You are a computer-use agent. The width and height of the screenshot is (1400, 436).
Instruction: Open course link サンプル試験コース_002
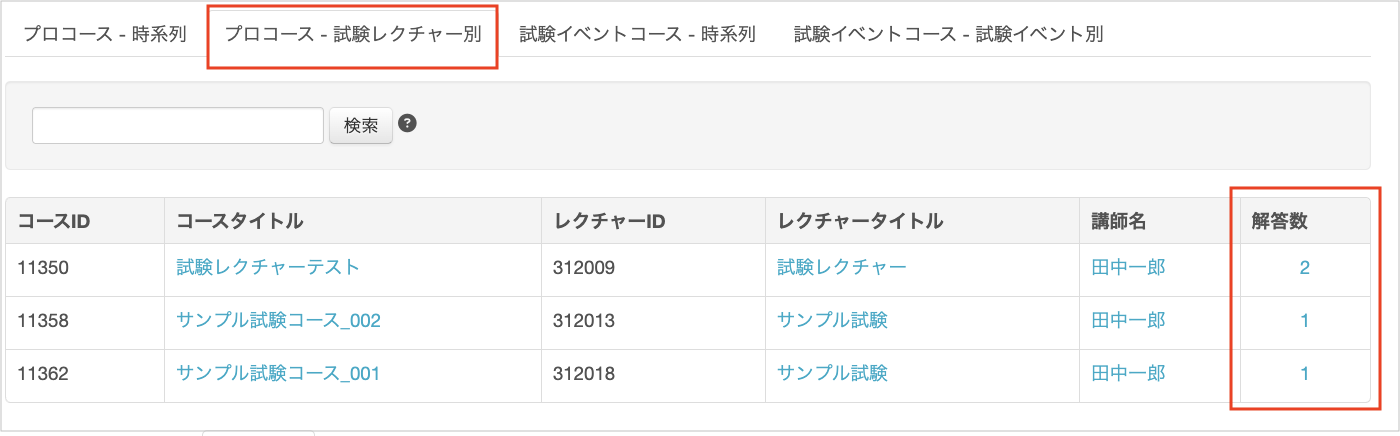tap(278, 321)
